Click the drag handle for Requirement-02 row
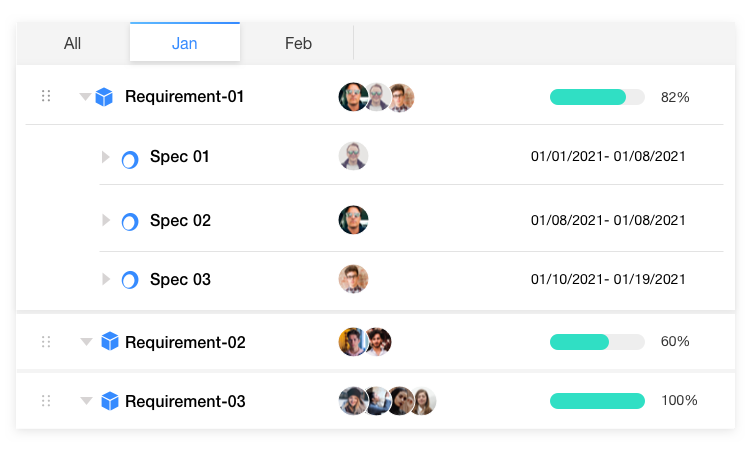The image size is (750, 450). [46, 342]
